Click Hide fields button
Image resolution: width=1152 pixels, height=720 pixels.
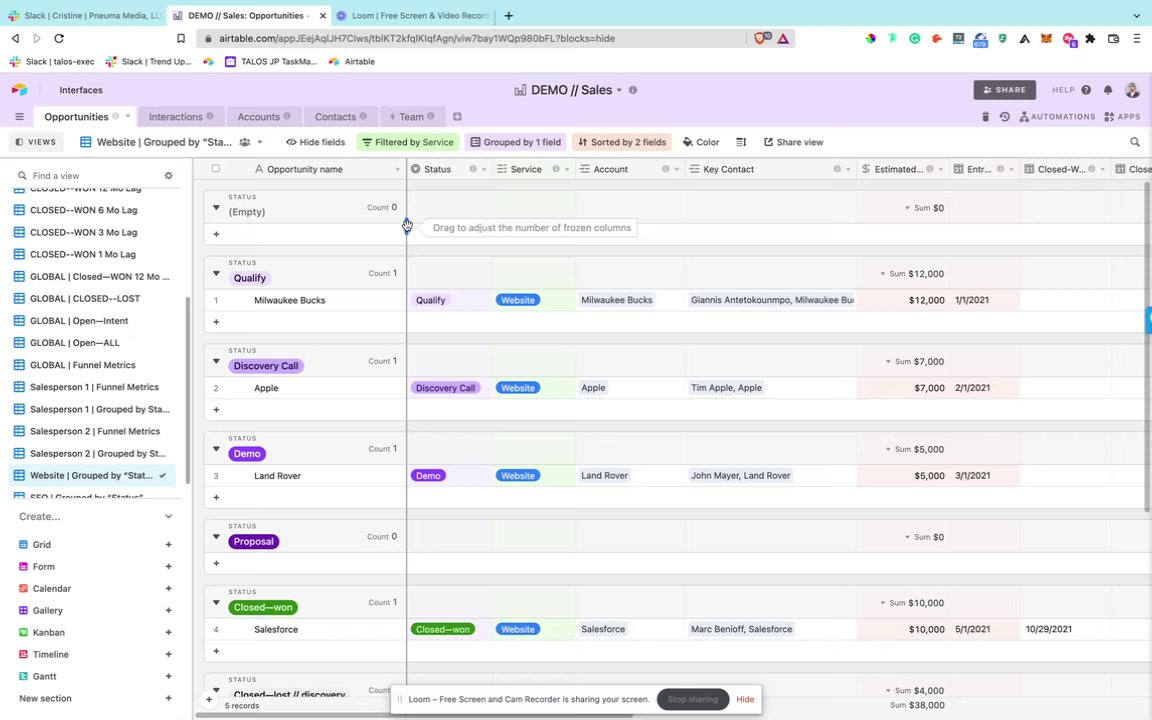point(315,142)
